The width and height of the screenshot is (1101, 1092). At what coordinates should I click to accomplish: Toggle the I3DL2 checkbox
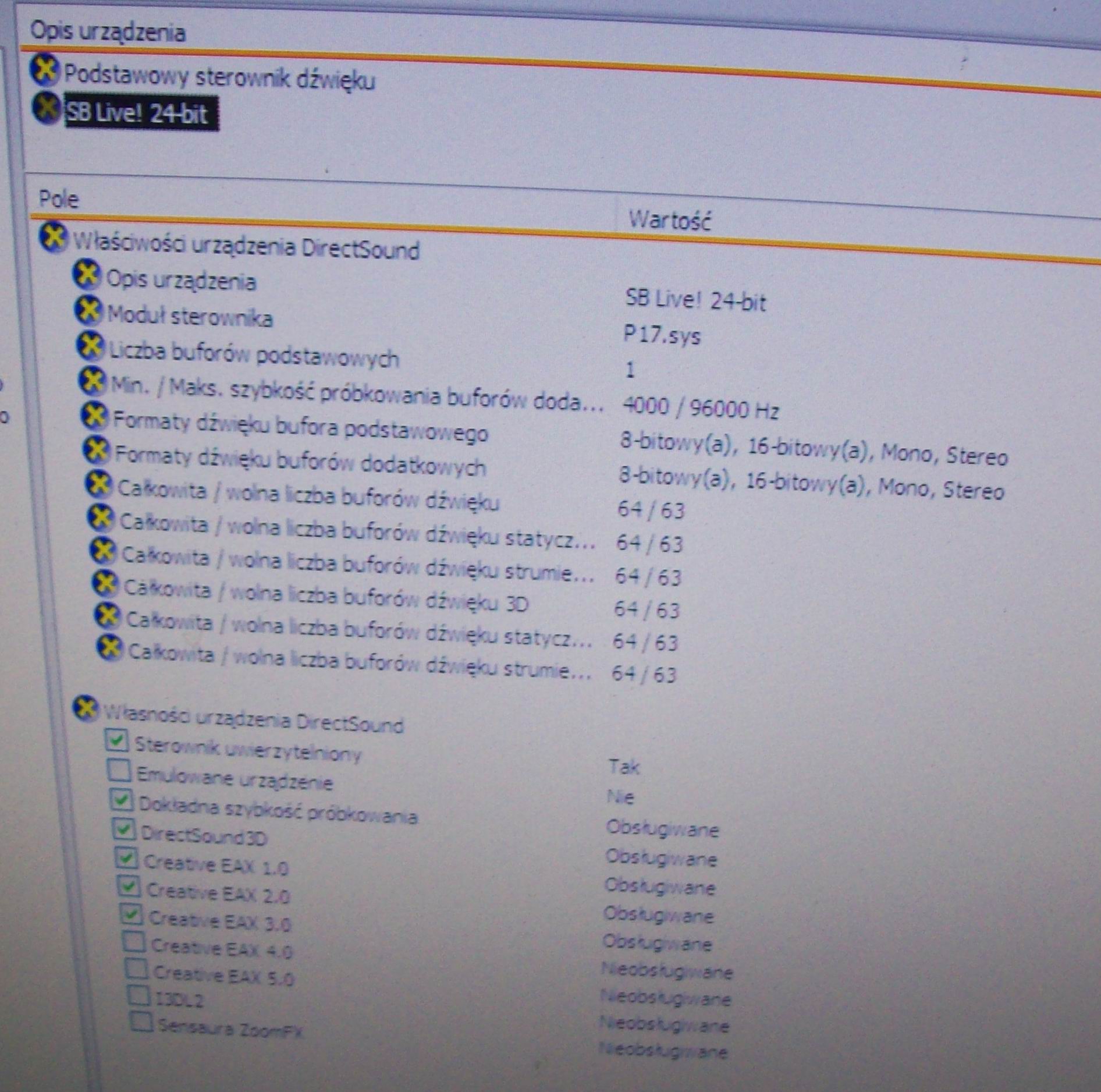click(139, 995)
